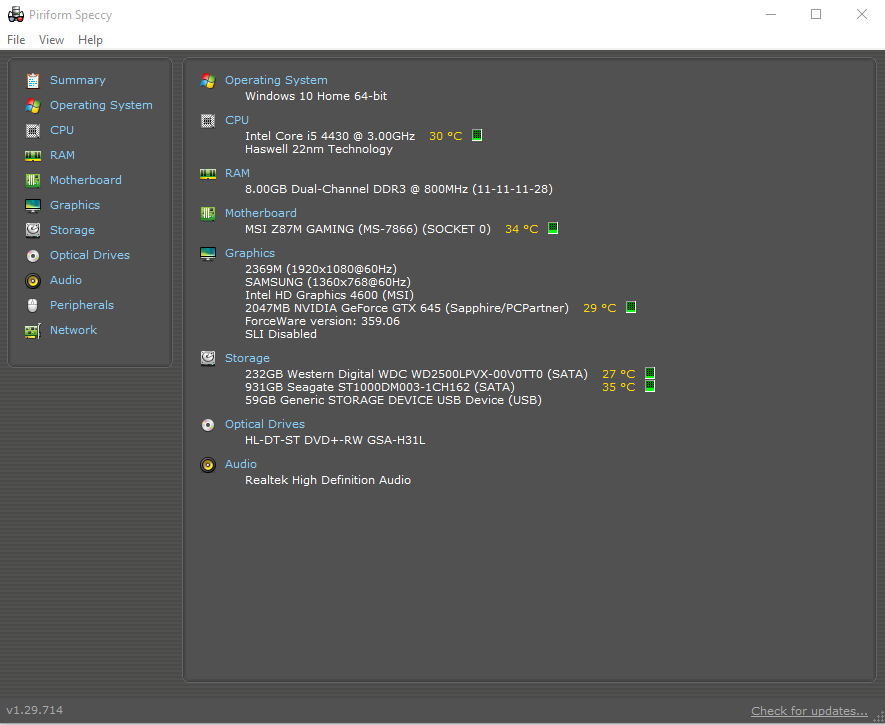Click the Operating System heading link in summary
The image size is (885, 725).
276,81
